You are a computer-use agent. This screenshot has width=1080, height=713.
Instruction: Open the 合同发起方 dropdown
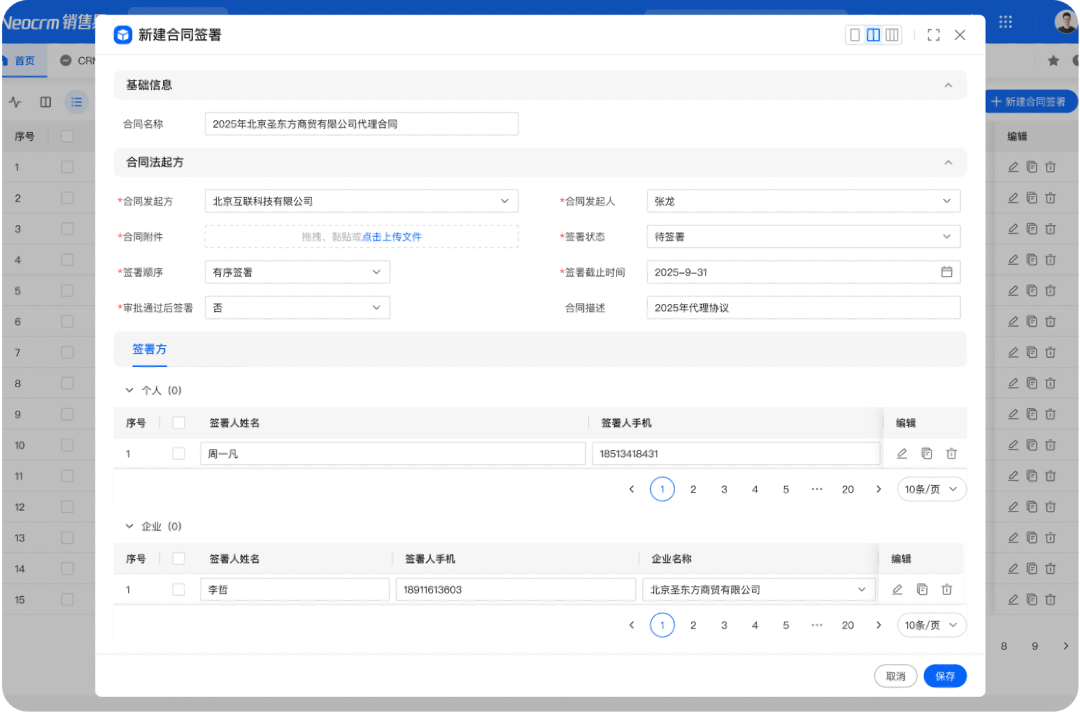361,201
